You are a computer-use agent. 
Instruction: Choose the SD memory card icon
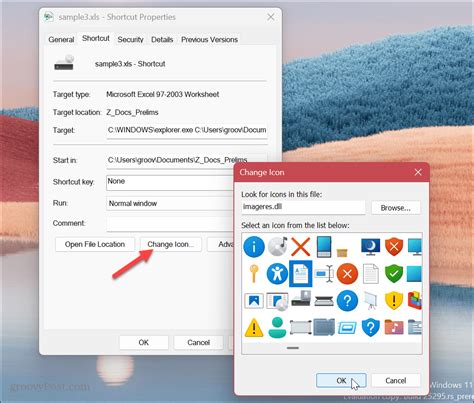pyautogui.click(x=324, y=327)
